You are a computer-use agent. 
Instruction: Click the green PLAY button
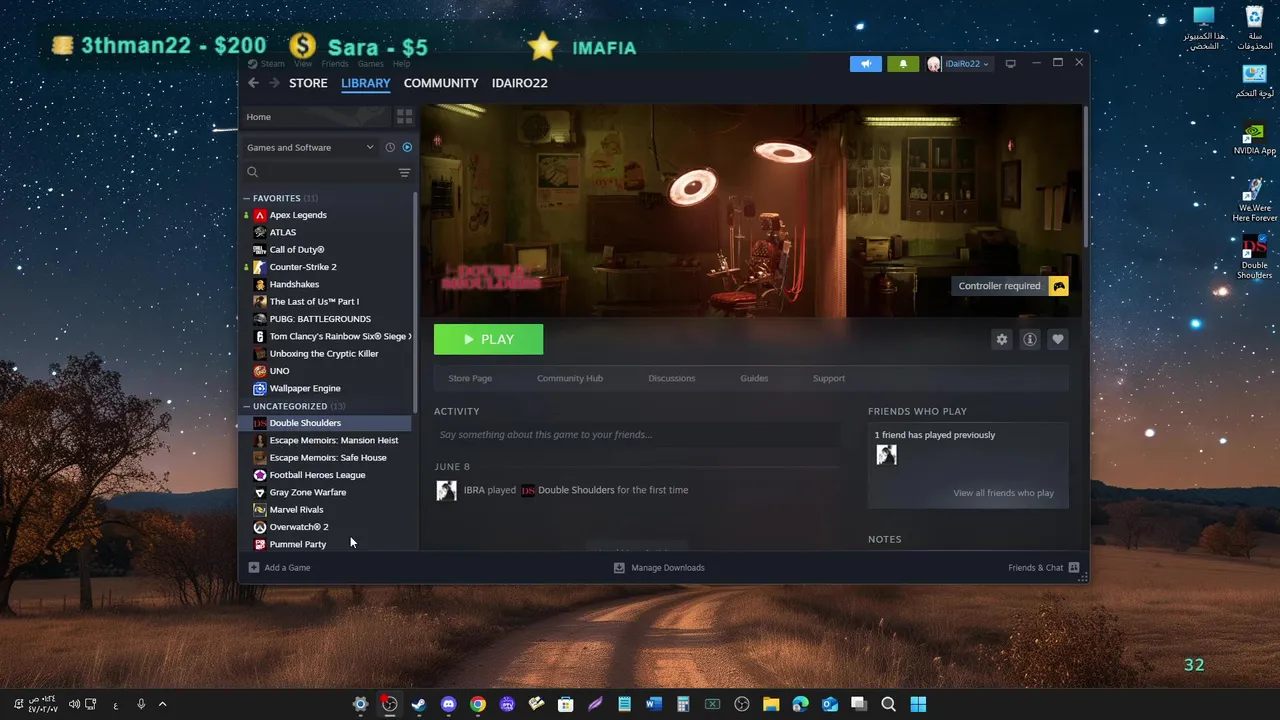(x=488, y=339)
